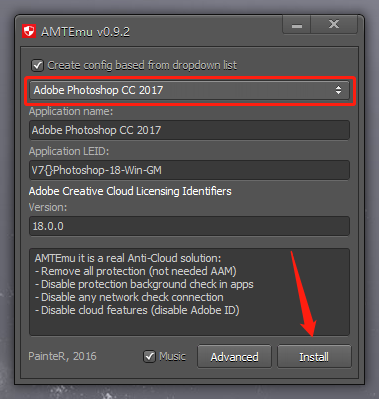This screenshot has height=399, width=379.
Task: Click the Advanced button
Action: [x=234, y=357]
